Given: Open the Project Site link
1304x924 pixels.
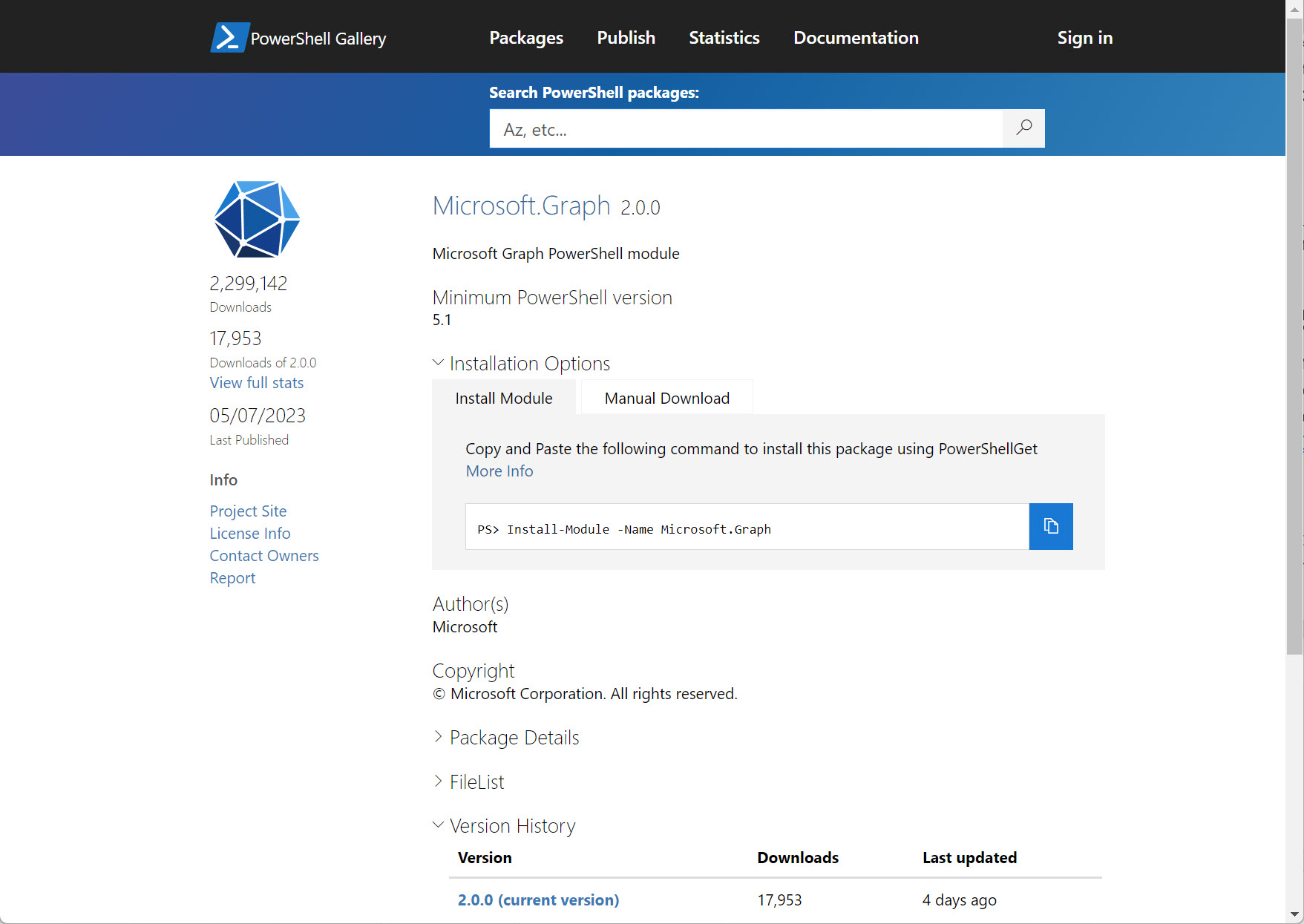Looking at the screenshot, I should (x=248, y=511).
